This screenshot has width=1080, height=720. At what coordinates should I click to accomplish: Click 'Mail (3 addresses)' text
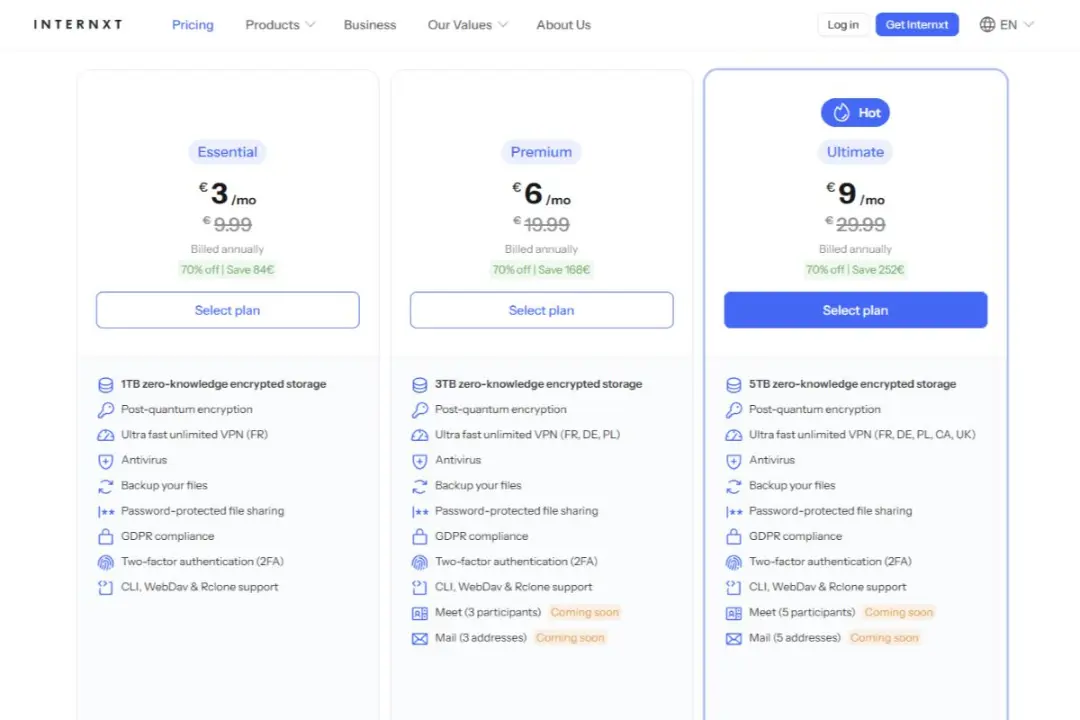point(481,637)
